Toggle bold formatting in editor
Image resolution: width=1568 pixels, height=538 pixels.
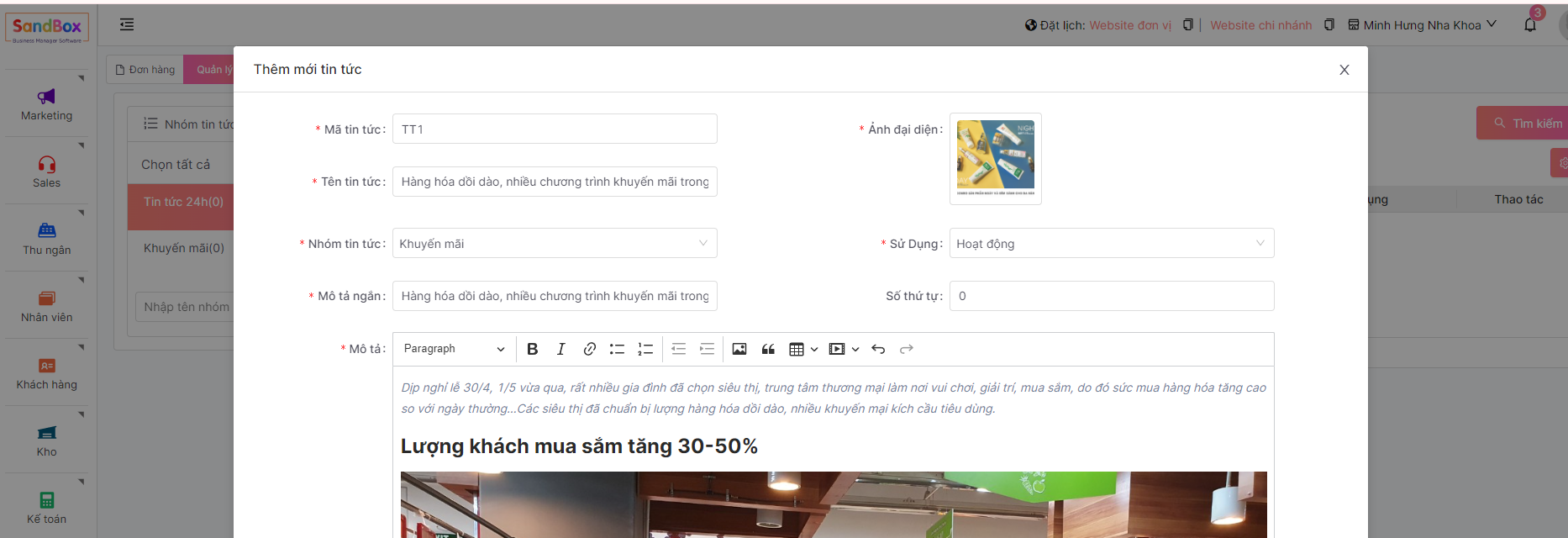pyautogui.click(x=532, y=349)
